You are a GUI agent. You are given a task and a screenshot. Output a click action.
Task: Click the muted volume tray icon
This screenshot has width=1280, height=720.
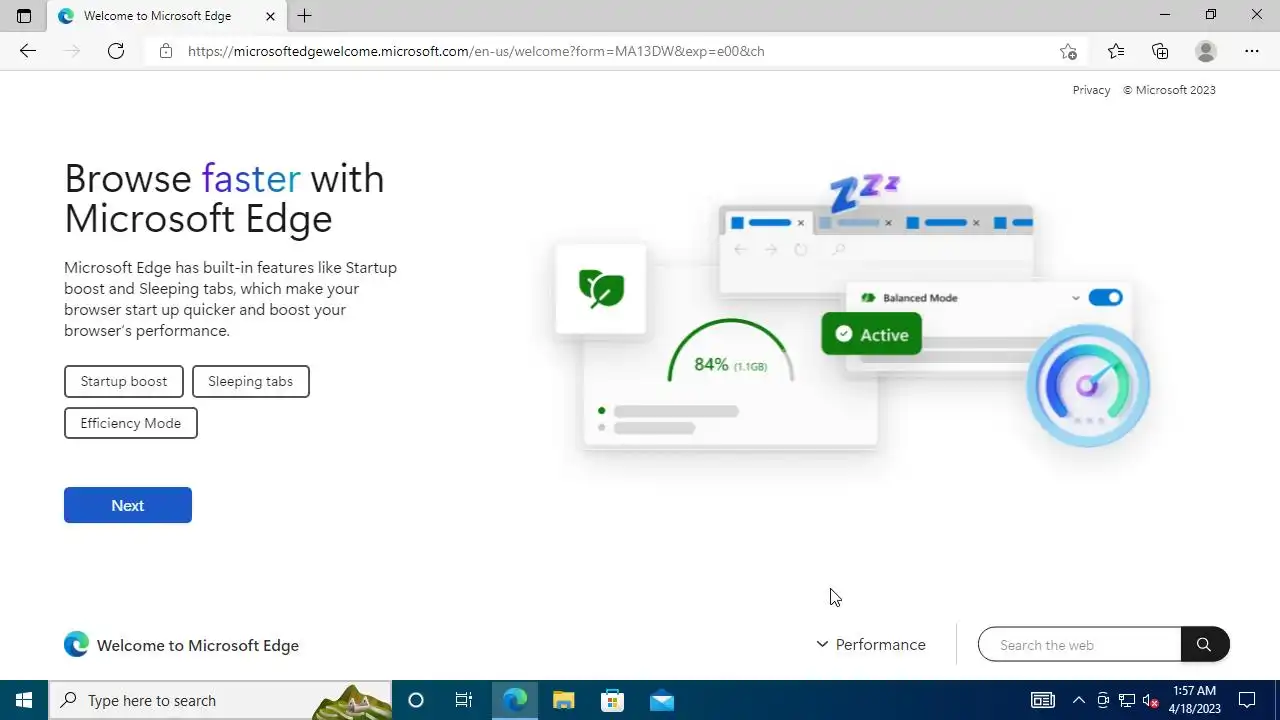click(x=1151, y=700)
